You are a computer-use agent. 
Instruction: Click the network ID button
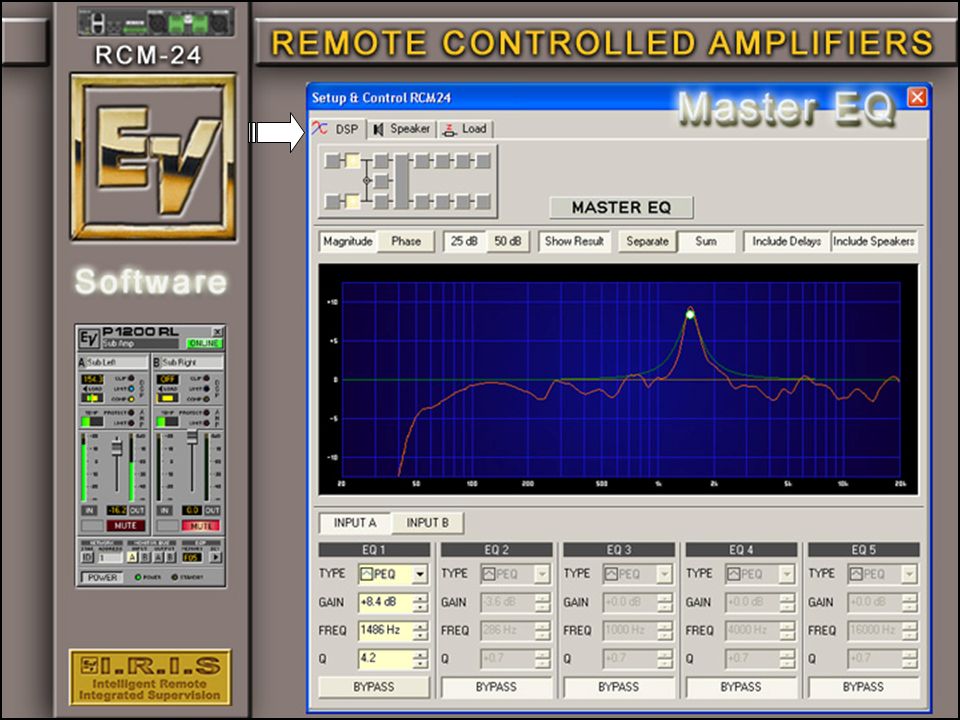pos(88,557)
